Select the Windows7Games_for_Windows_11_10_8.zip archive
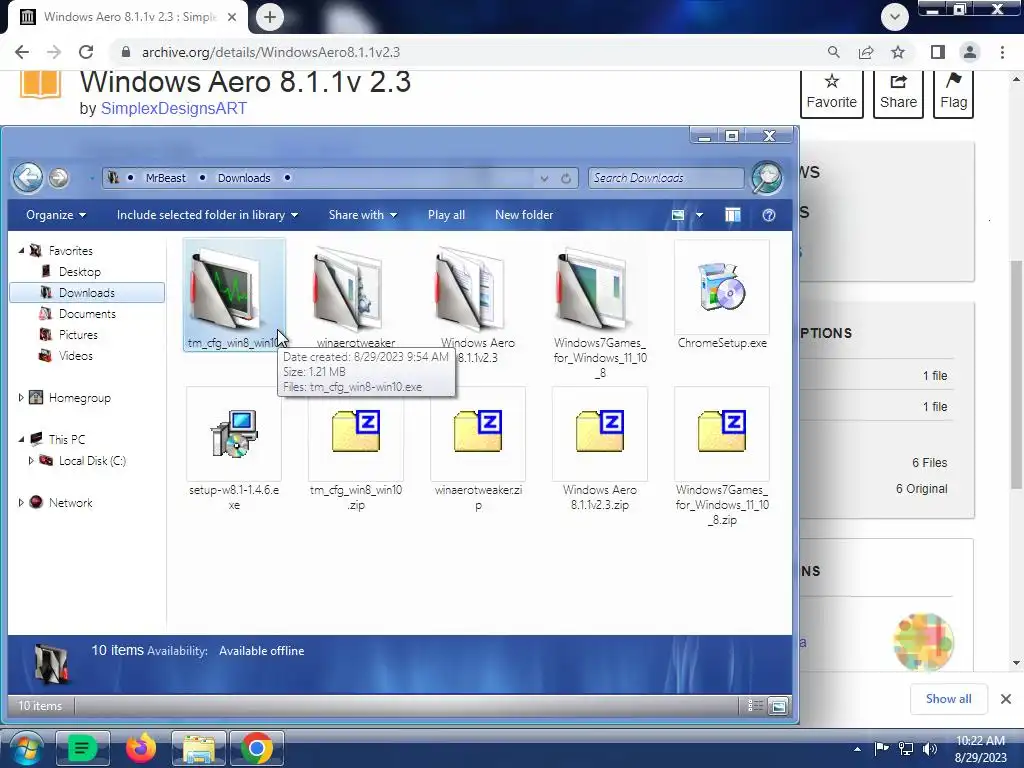Image resolution: width=1024 pixels, height=768 pixels. click(x=722, y=457)
